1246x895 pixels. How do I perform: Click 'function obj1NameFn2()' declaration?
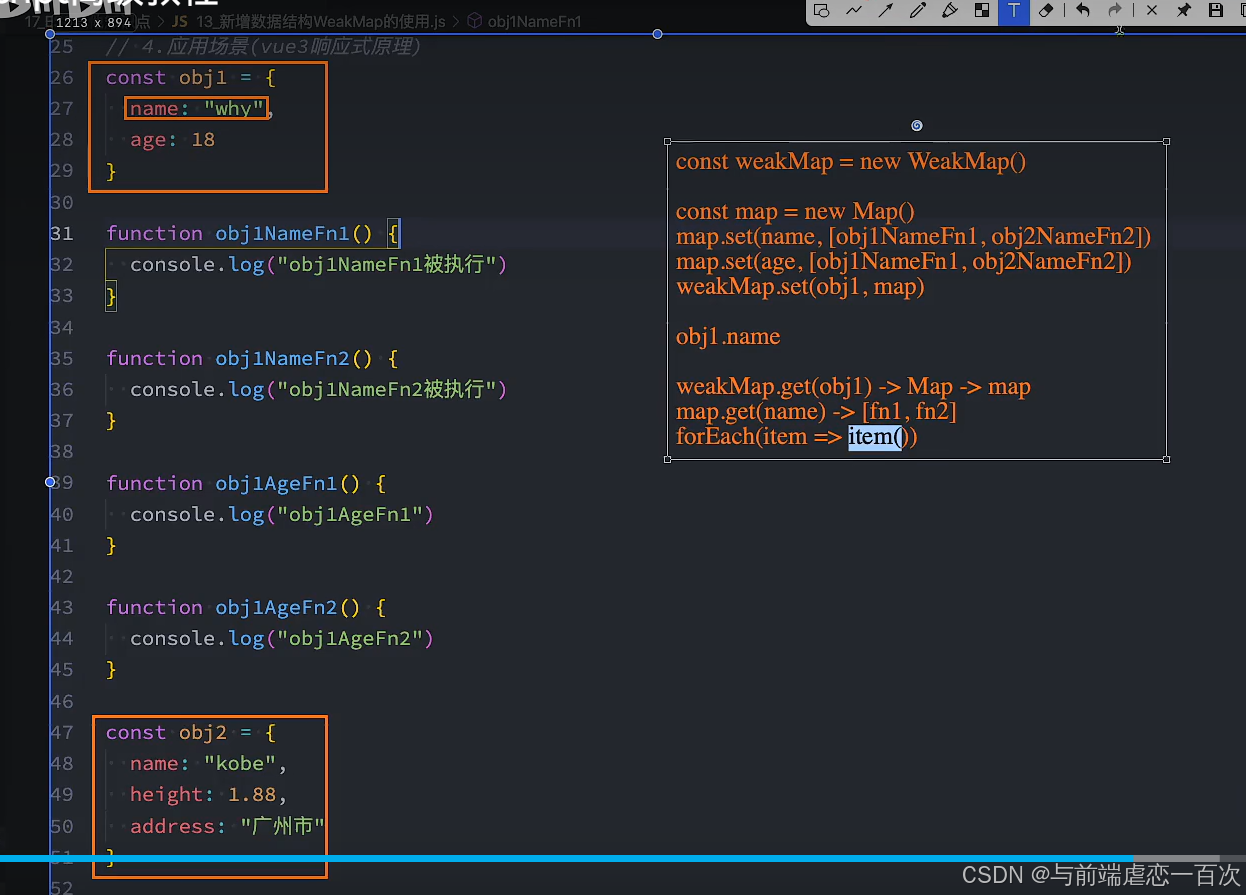point(253,358)
